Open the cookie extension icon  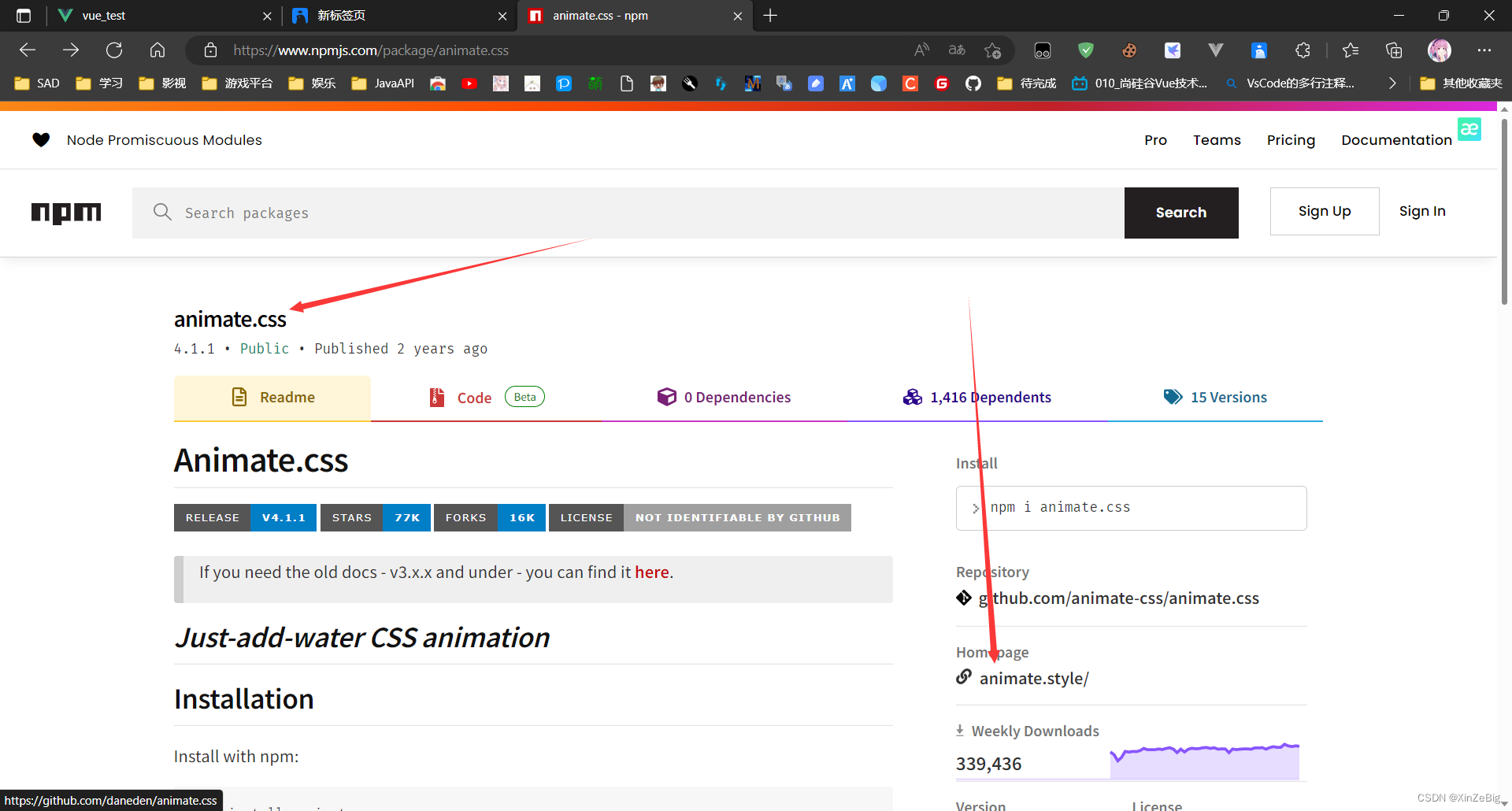(x=1129, y=50)
